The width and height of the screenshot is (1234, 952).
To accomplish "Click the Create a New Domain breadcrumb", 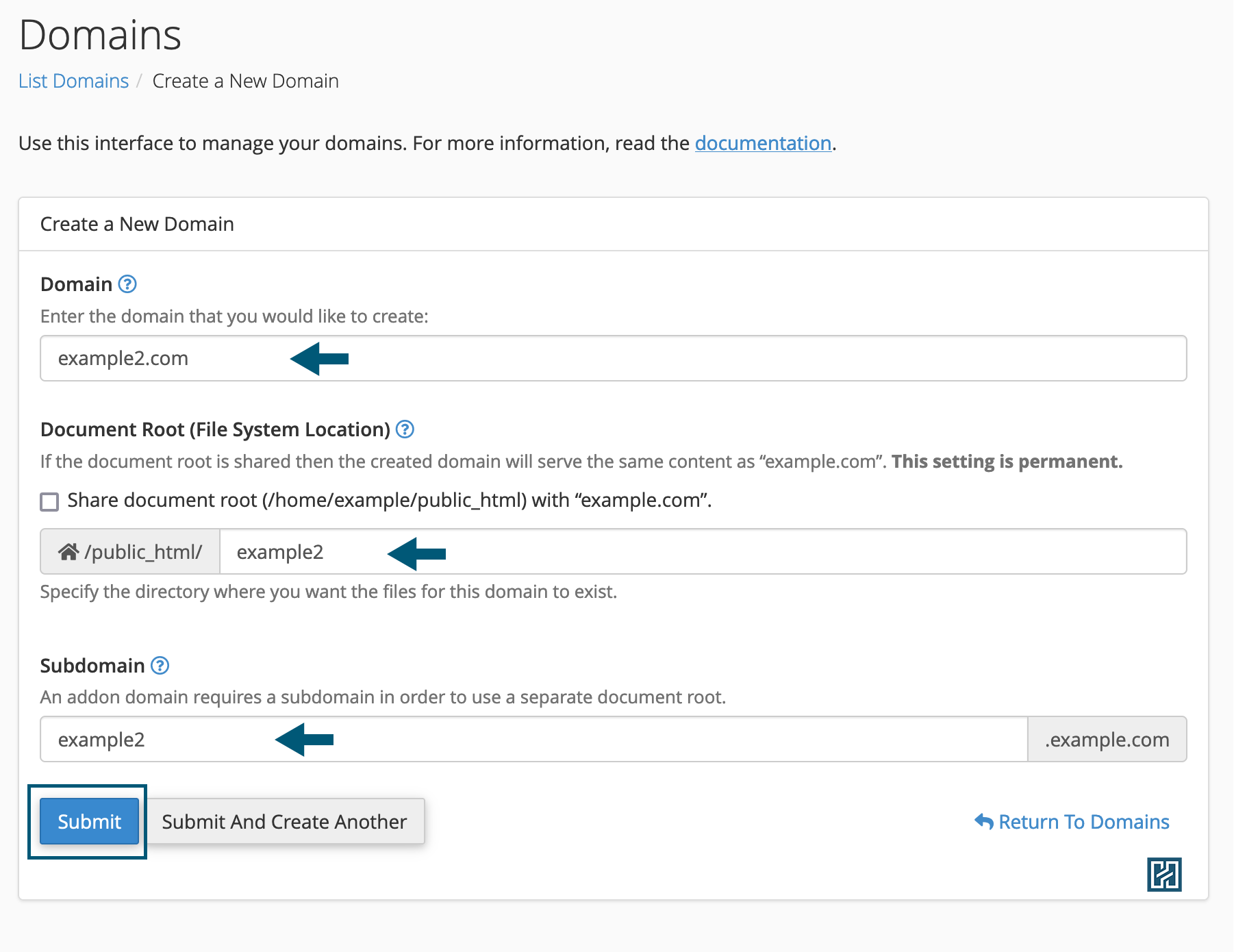I will coord(245,81).
